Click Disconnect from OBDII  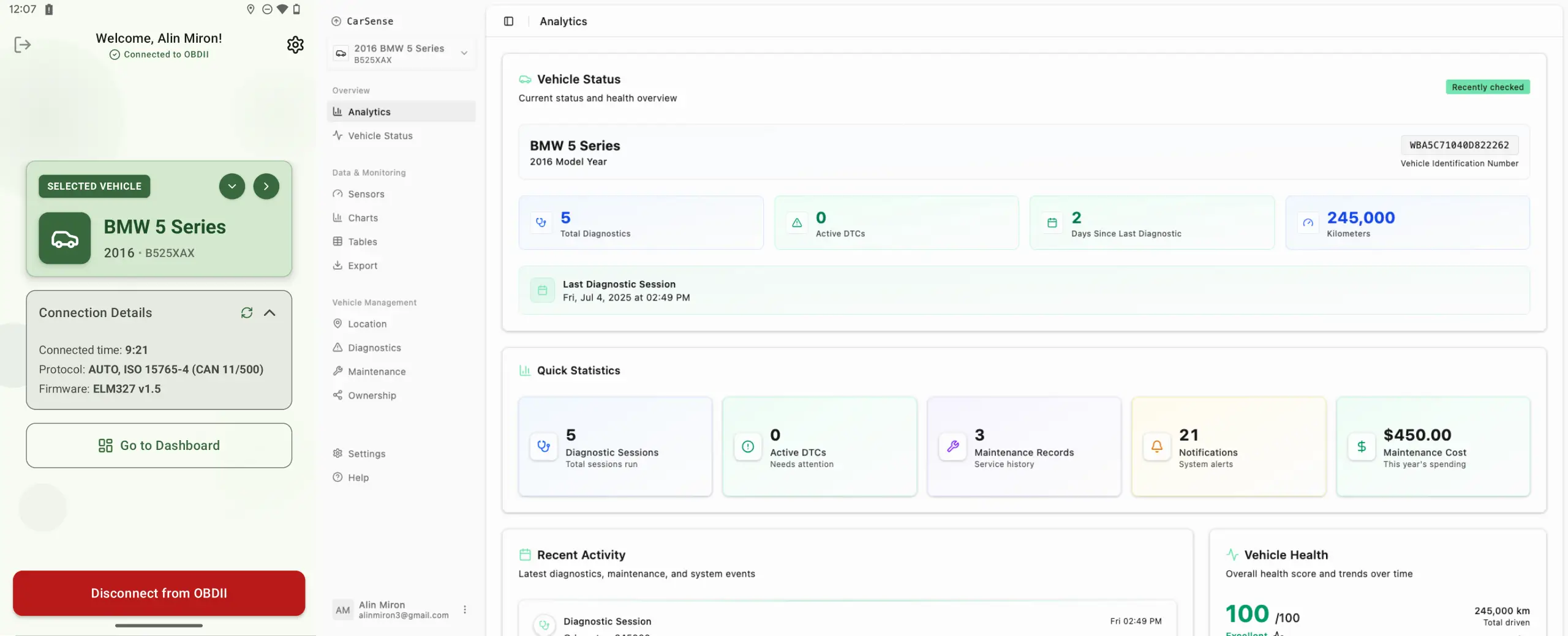[x=159, y=593]
